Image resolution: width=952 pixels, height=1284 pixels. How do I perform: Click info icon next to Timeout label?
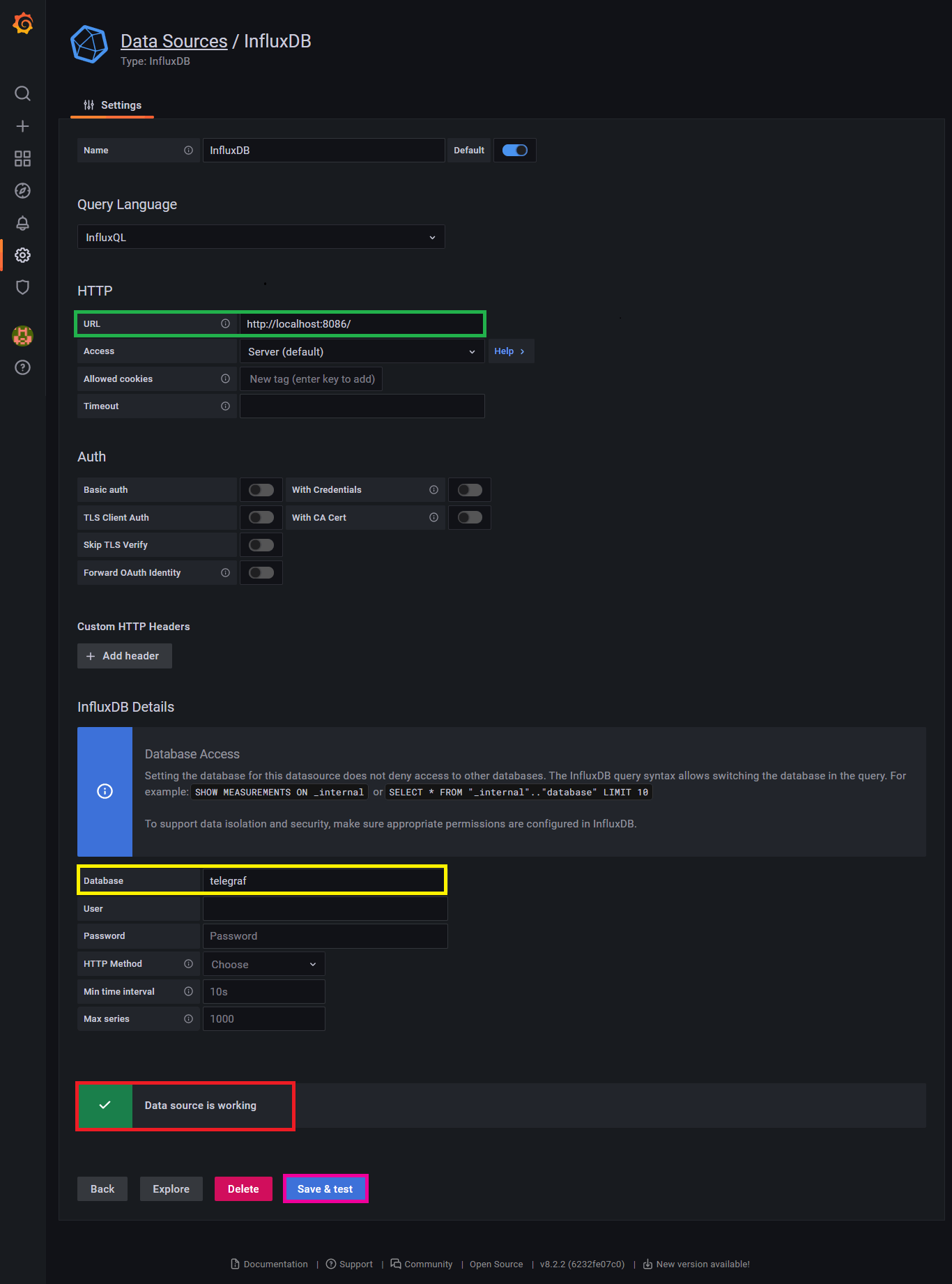(x=225, y=406)
